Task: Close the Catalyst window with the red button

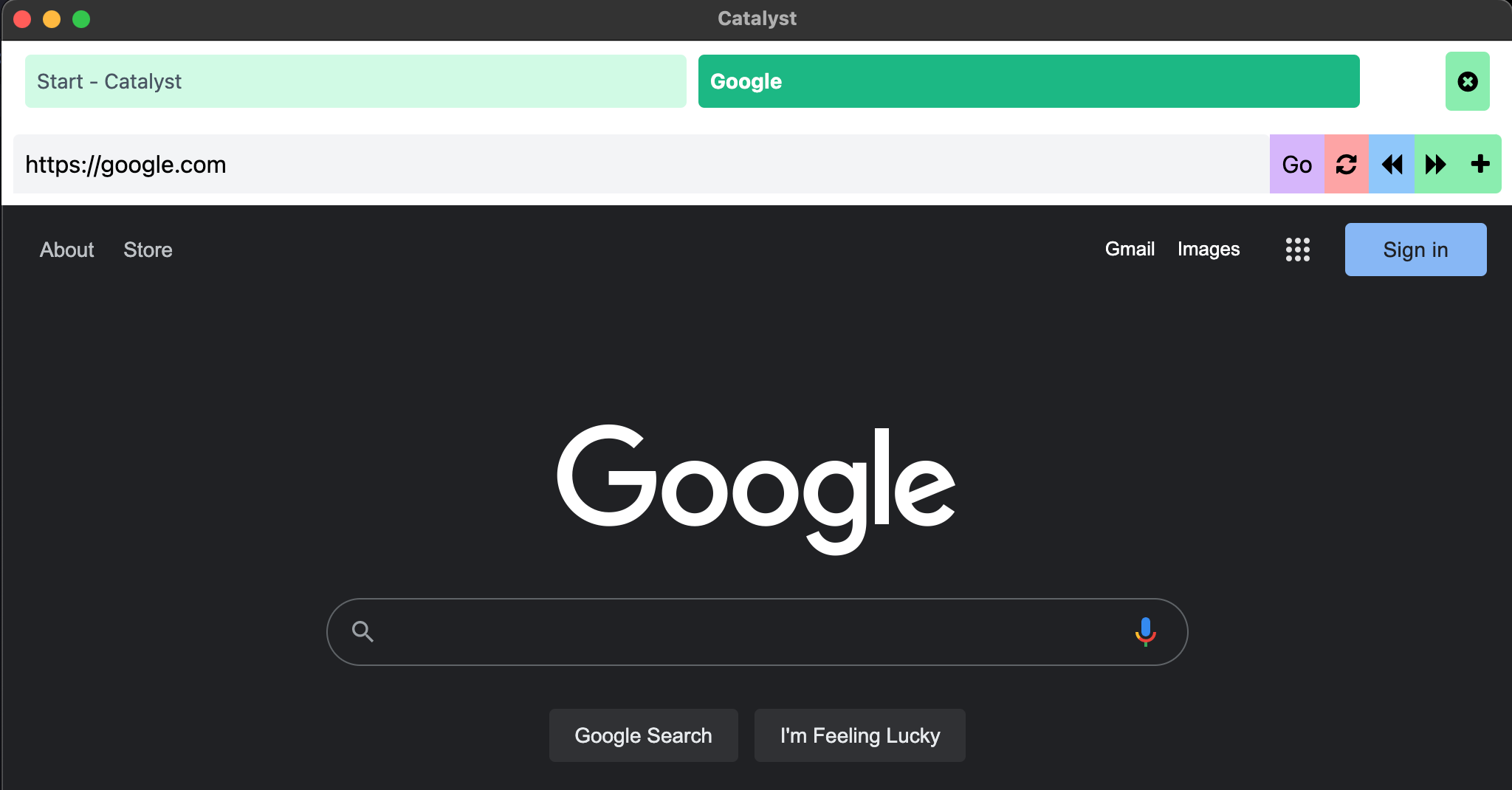Action: (x=22, y=19)
